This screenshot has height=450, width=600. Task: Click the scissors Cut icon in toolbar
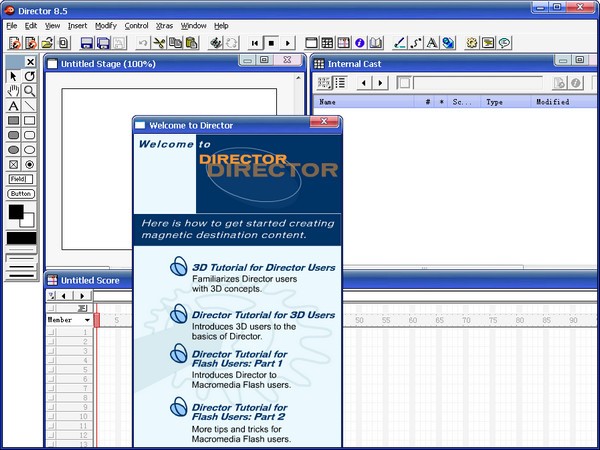pos(159,43)
